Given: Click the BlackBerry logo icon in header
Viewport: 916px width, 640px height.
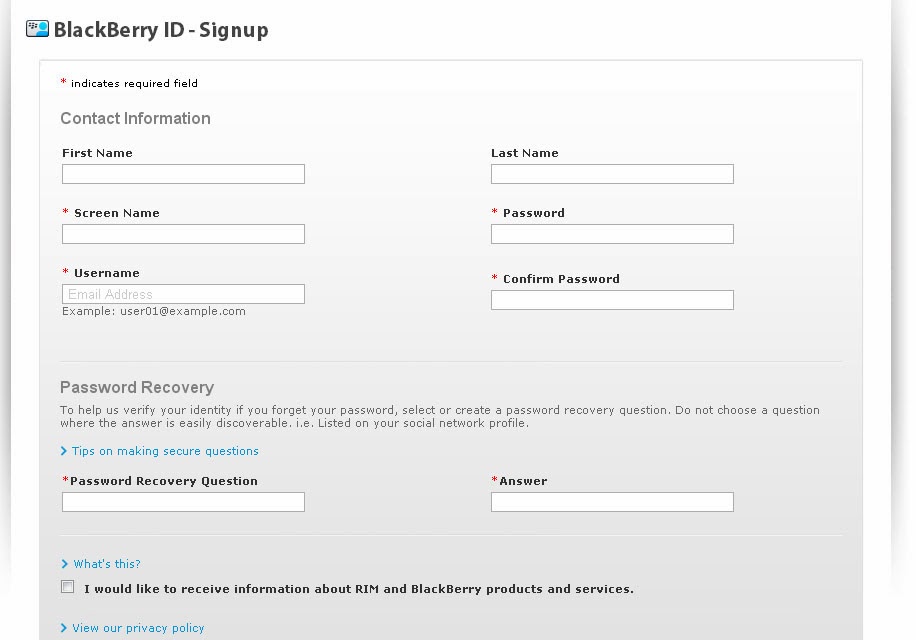Looking at the screenshot, I should [37, 29].
